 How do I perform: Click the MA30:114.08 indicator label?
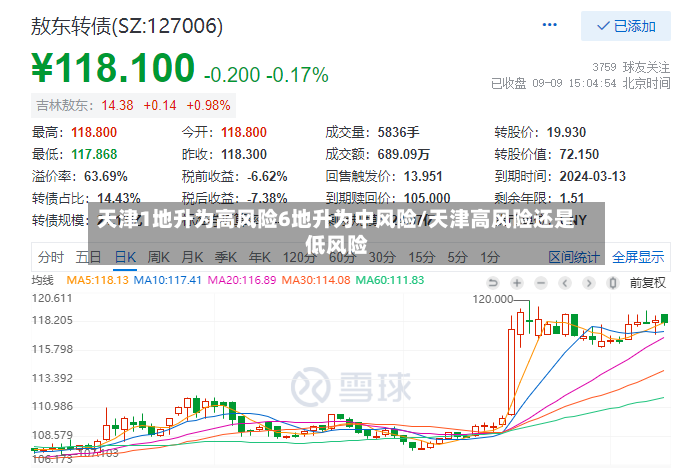[316, 280]
